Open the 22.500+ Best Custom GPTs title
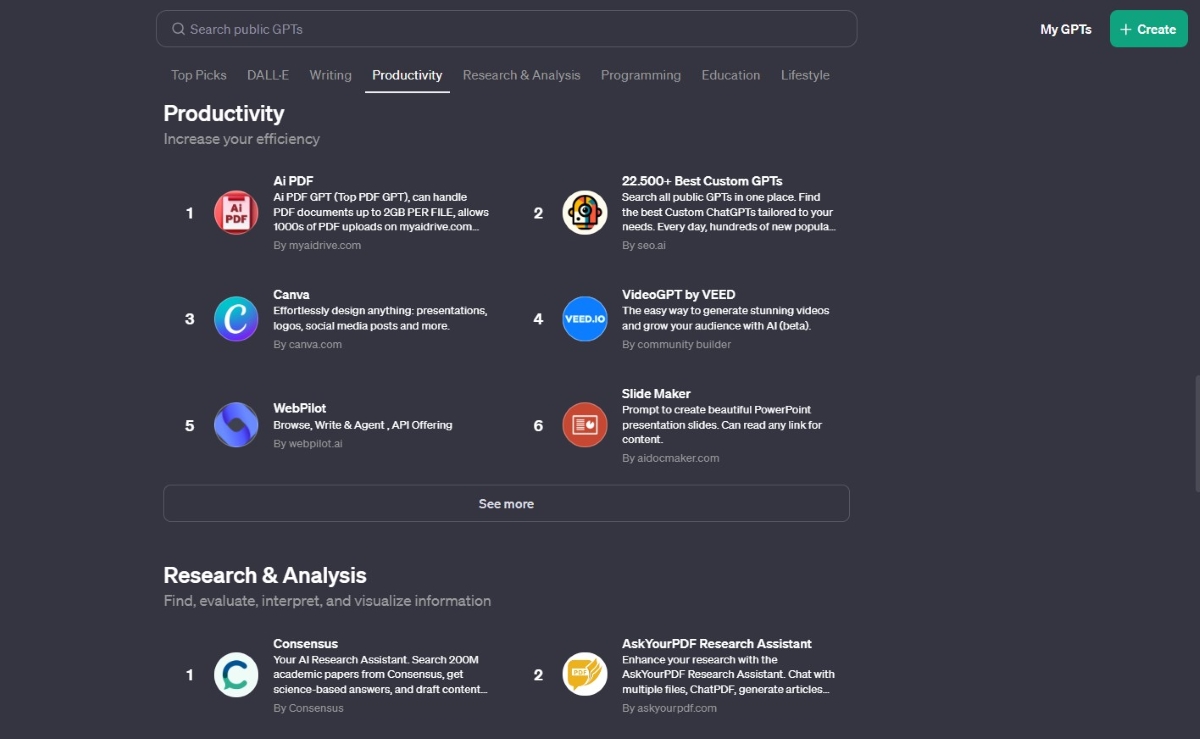Screen dimensions: 1200x739 (x=702, y=181)
